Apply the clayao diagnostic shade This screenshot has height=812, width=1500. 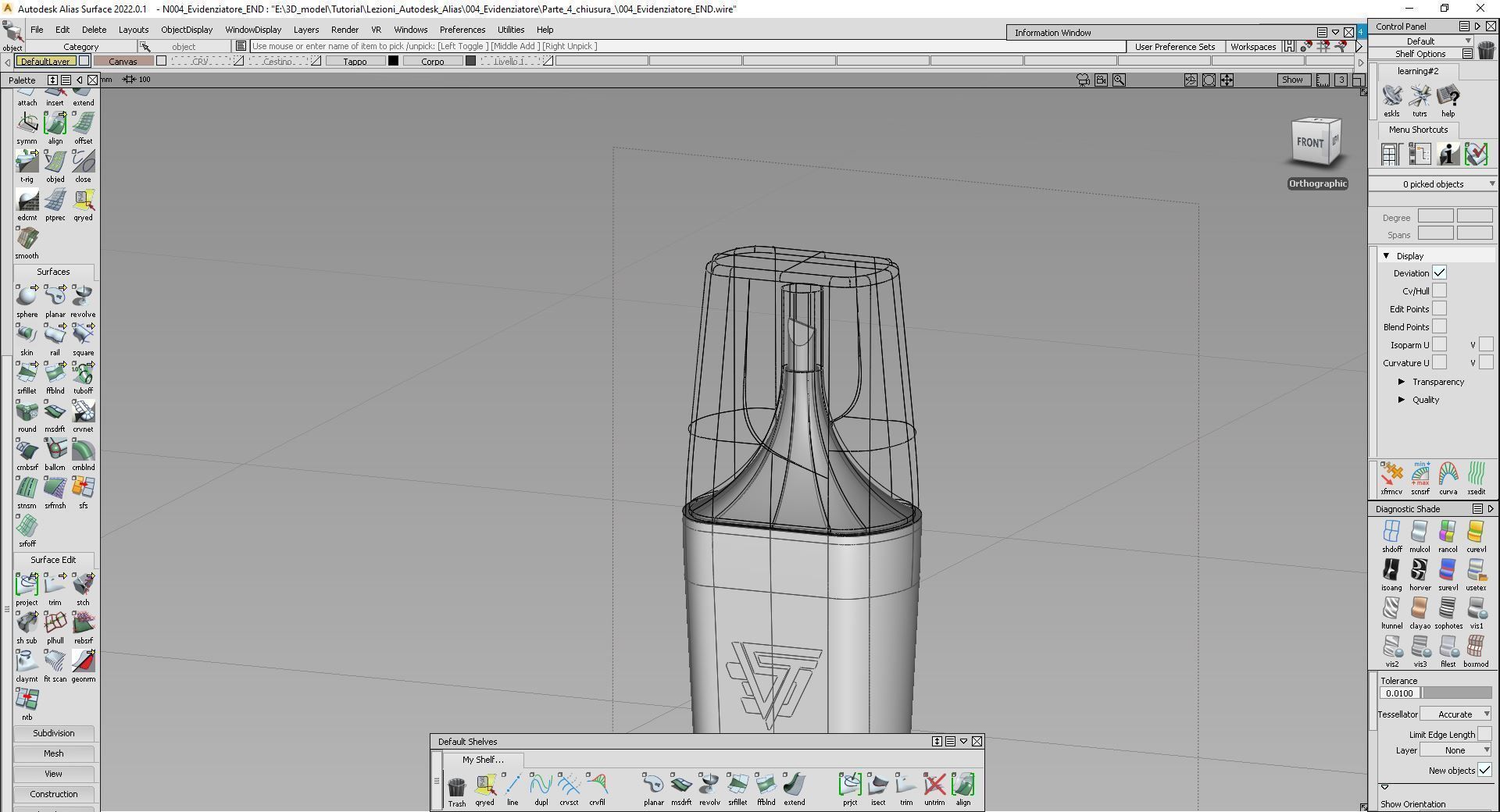coord(1420,608)
